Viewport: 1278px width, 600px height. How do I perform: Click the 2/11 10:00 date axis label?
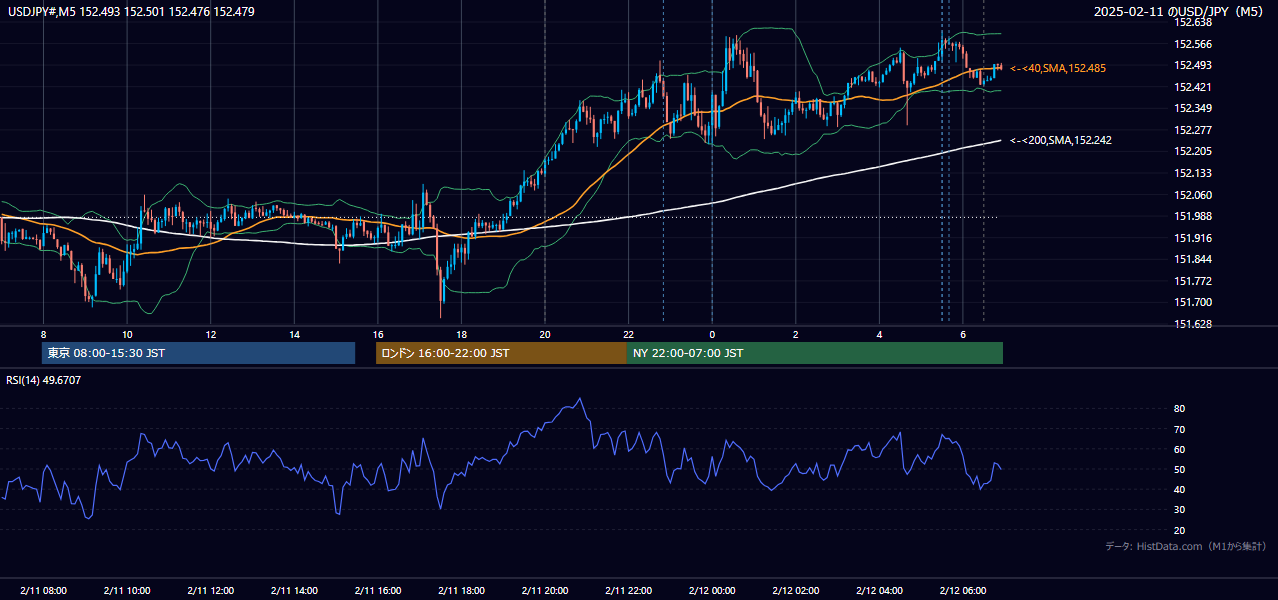(x=127, y=591)
